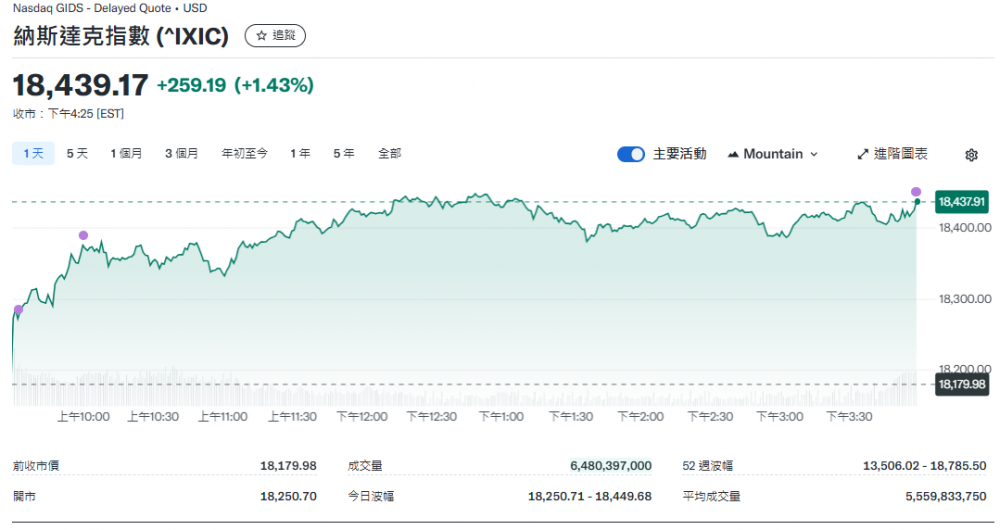Screen dimensions: 1000x530
Task: Click the purple event marker at market open
Action: [18, 310]
